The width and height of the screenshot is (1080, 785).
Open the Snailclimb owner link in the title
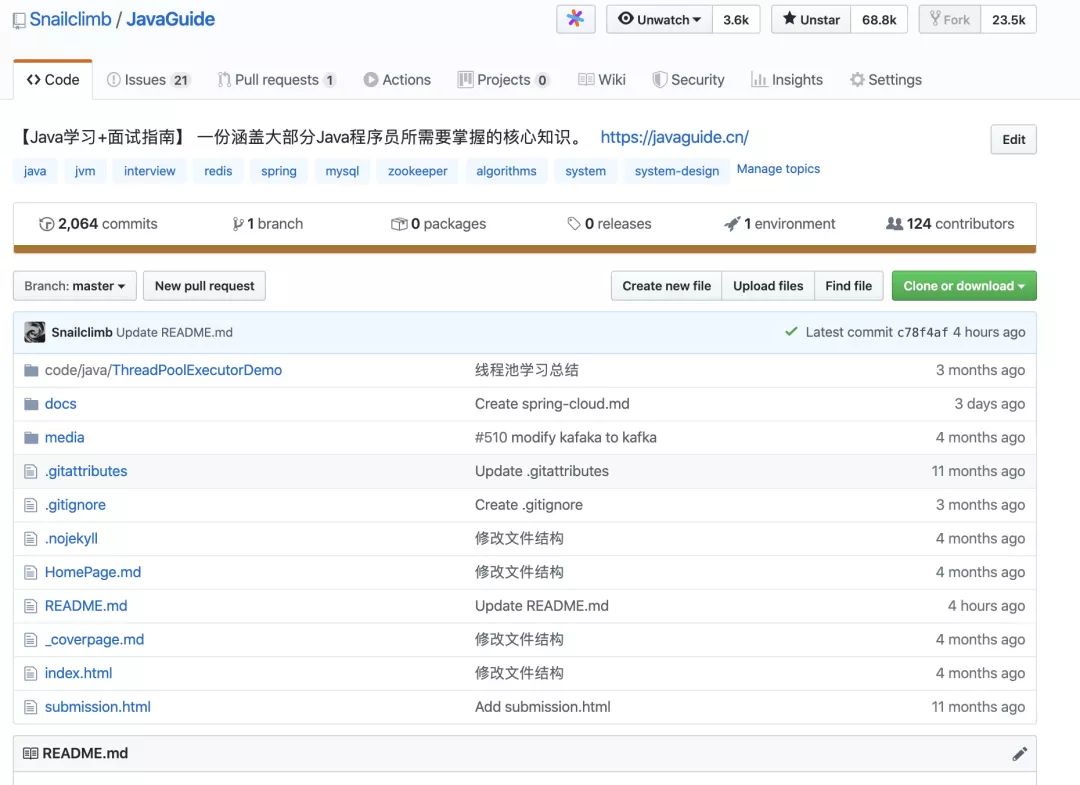point(70,19)
